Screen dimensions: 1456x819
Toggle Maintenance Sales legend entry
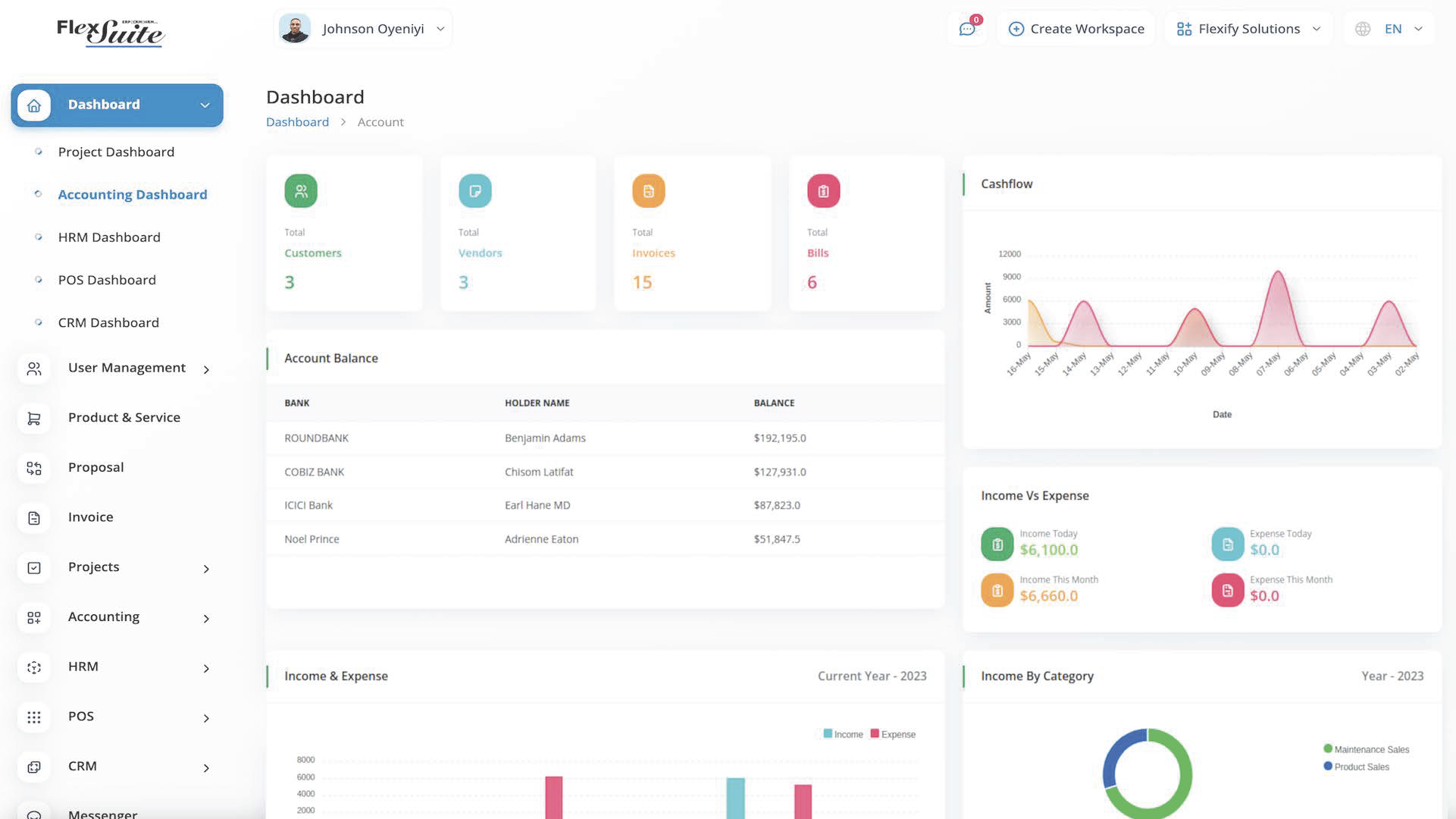(1367, 749)
